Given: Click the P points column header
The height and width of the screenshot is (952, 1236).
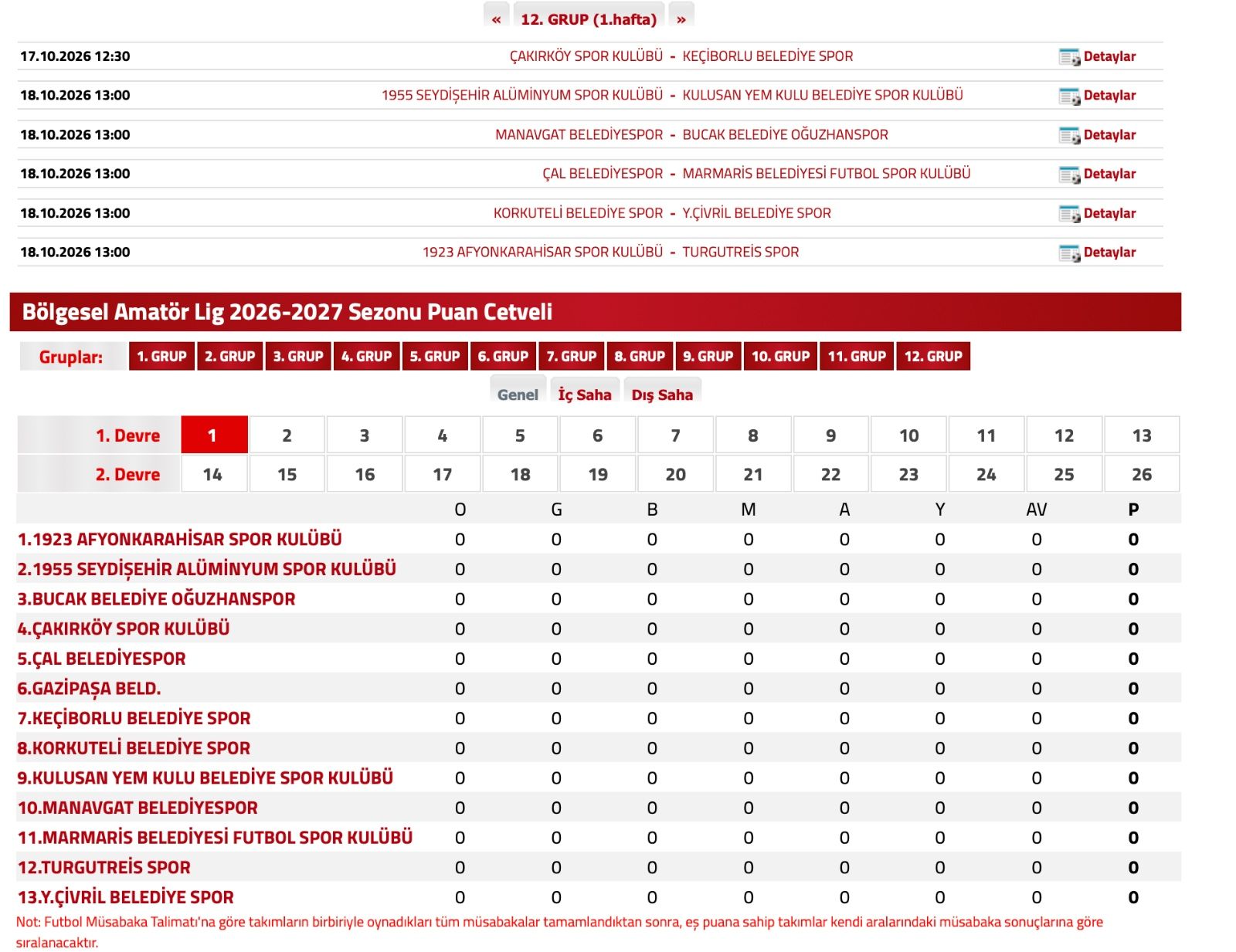Looking at the screenshot, I should pos(1133,510).
